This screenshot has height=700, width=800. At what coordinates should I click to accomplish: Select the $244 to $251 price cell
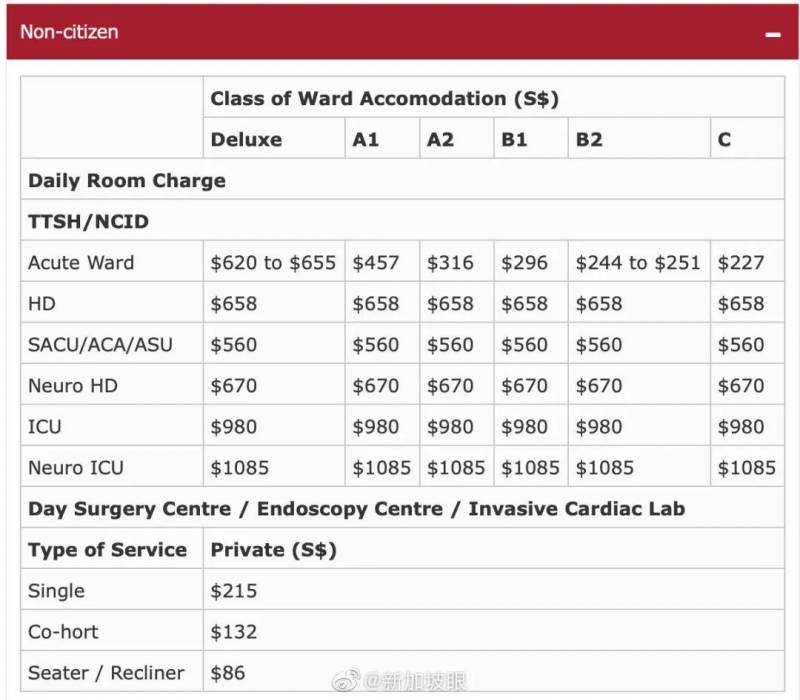click(639, 263)
